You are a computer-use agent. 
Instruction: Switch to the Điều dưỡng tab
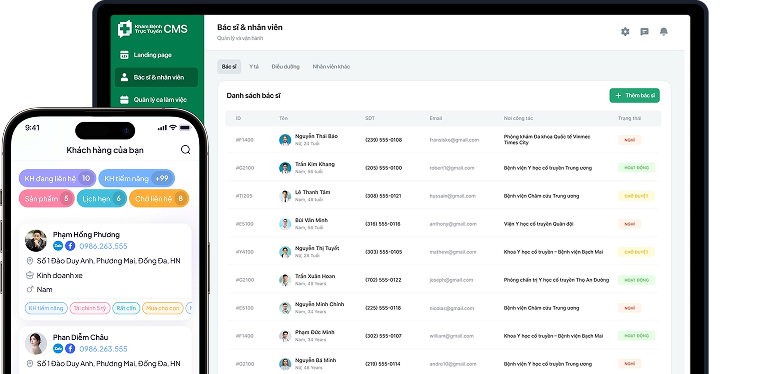pyautogui.click(x=285, y=67)
